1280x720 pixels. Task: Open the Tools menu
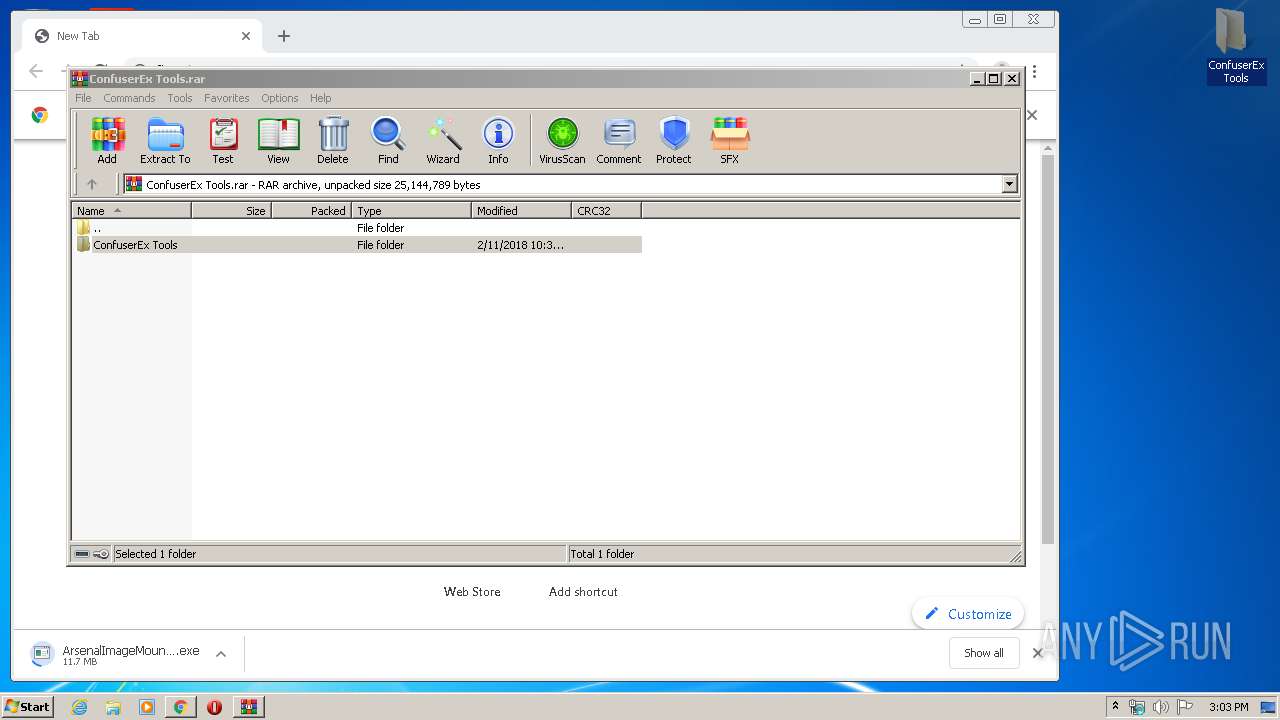(x=180, y=98)
